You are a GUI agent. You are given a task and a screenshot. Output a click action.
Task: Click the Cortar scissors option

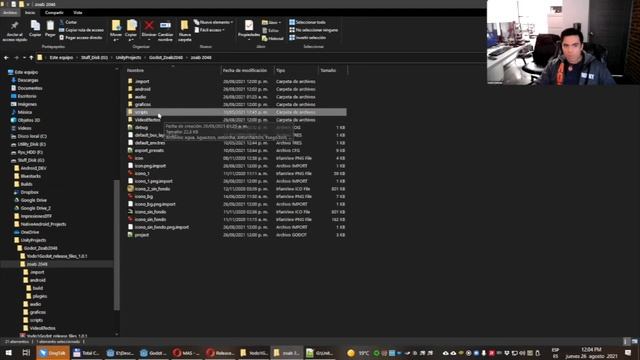pyautogui.click(x=69, y=22)
